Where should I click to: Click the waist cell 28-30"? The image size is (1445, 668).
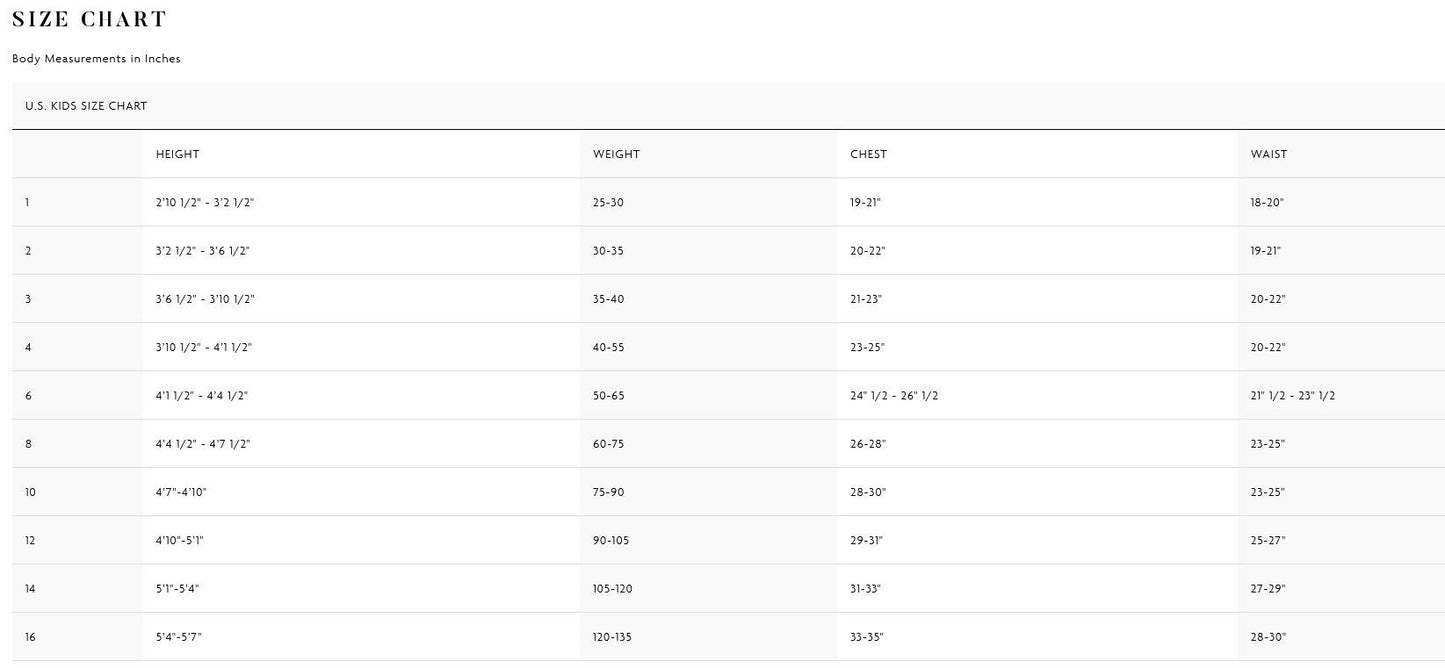[1267, 637]
